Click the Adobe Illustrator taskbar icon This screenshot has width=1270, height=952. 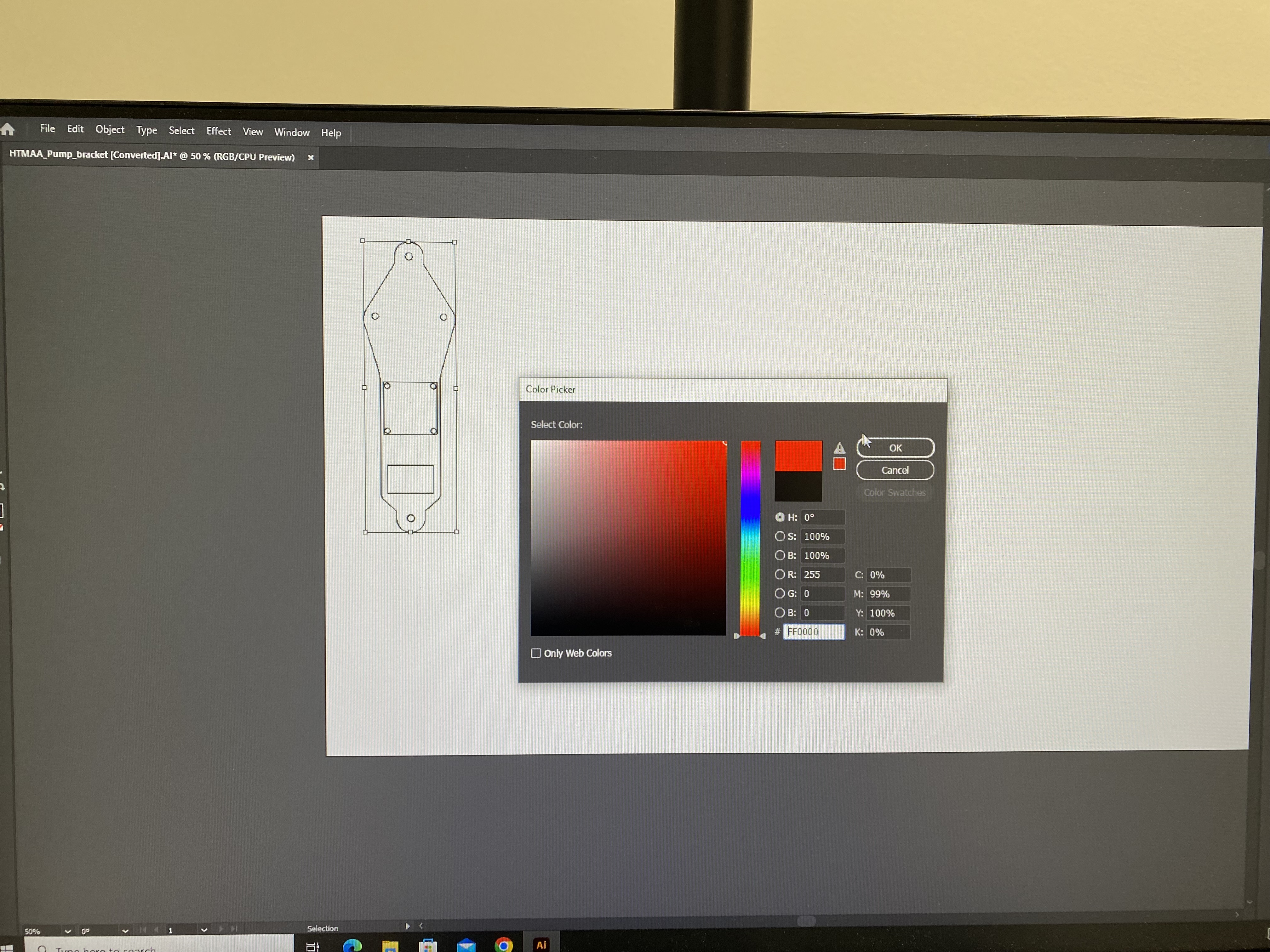541,944
